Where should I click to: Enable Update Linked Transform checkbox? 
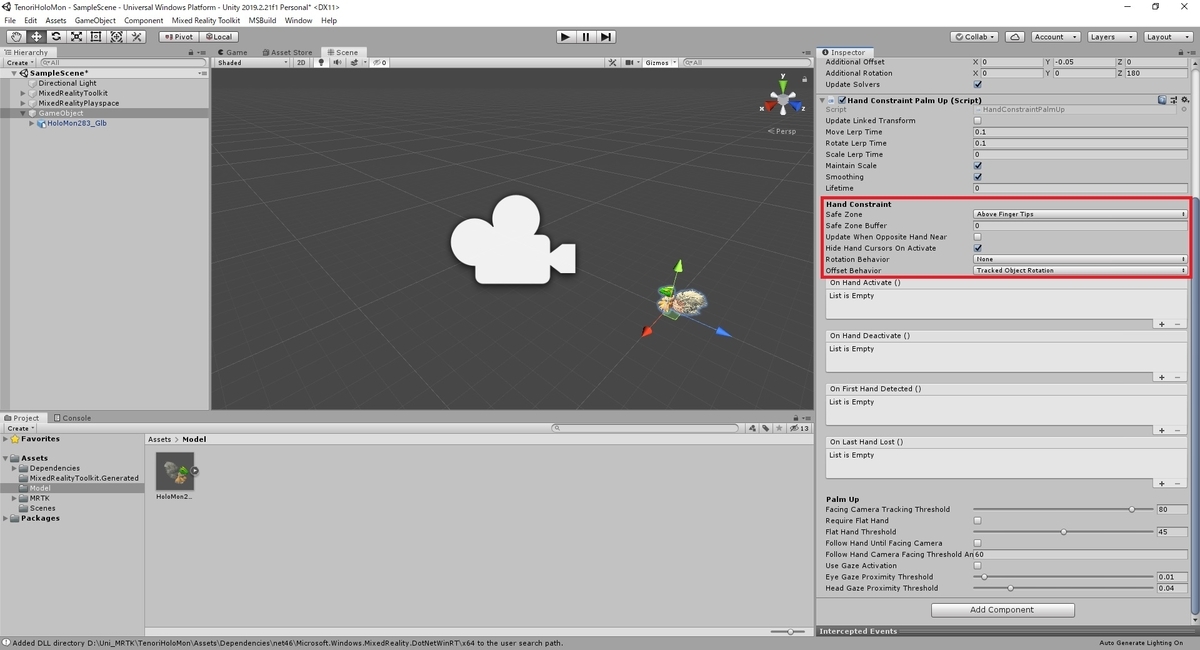[977, 120]
